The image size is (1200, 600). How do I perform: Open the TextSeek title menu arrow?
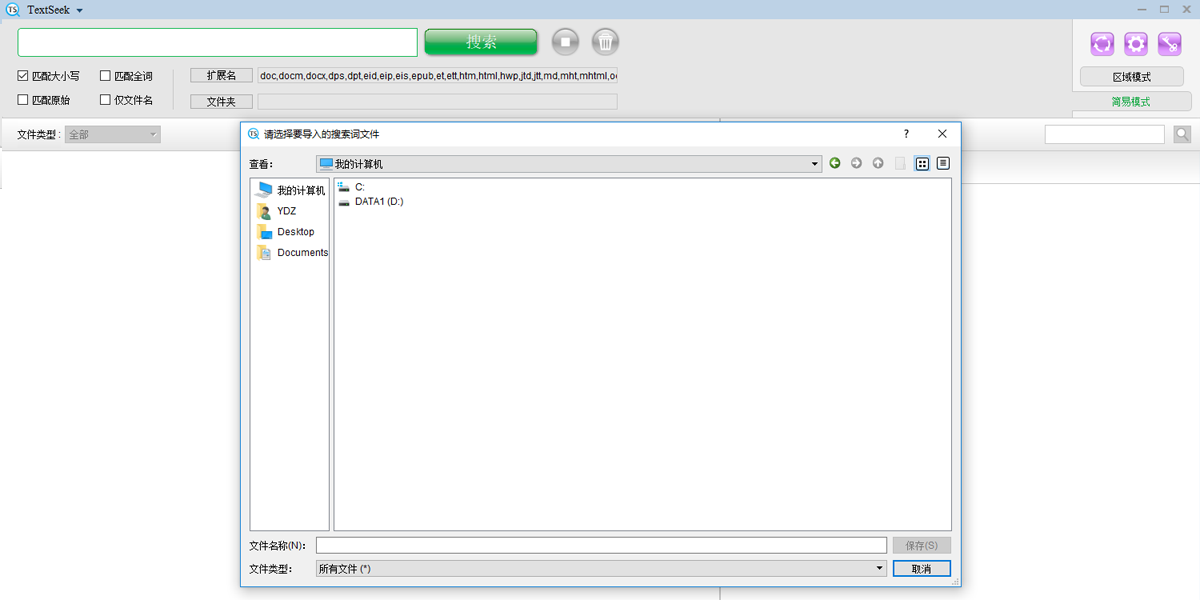coord(79,10)
